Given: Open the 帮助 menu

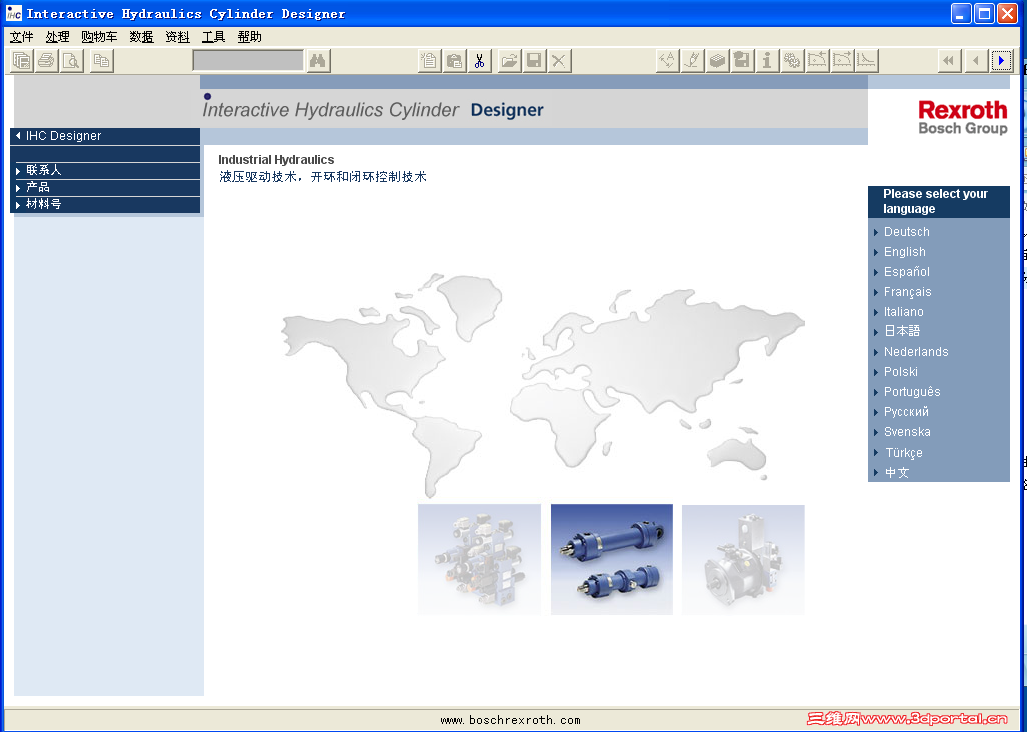Looking at the screenshot, I should (250, 37).
